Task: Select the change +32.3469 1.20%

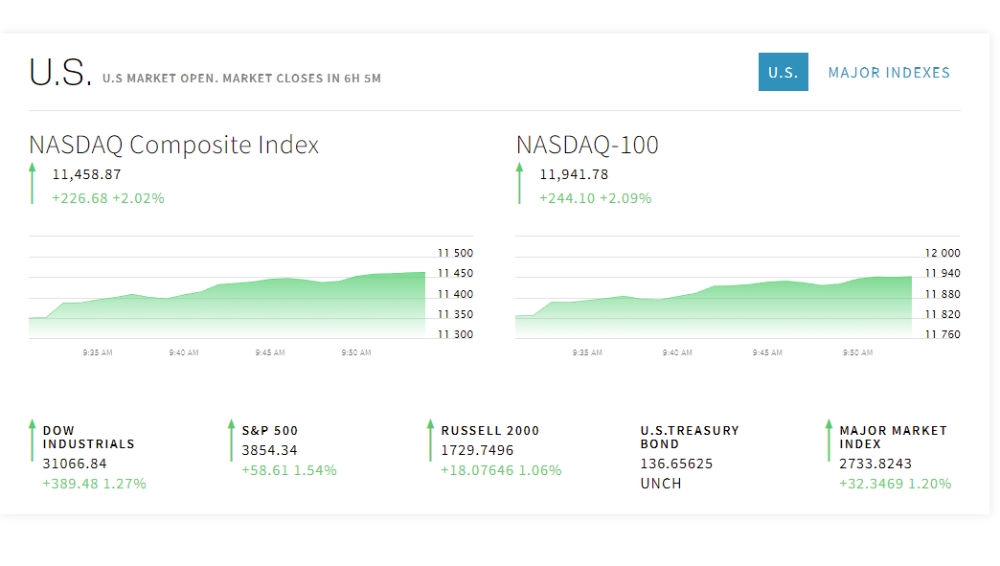Action: coord(895,484)
